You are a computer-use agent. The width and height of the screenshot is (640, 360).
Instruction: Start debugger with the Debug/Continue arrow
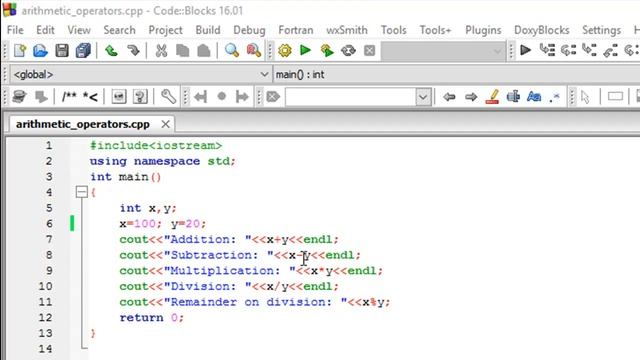[x=526, y=50]
